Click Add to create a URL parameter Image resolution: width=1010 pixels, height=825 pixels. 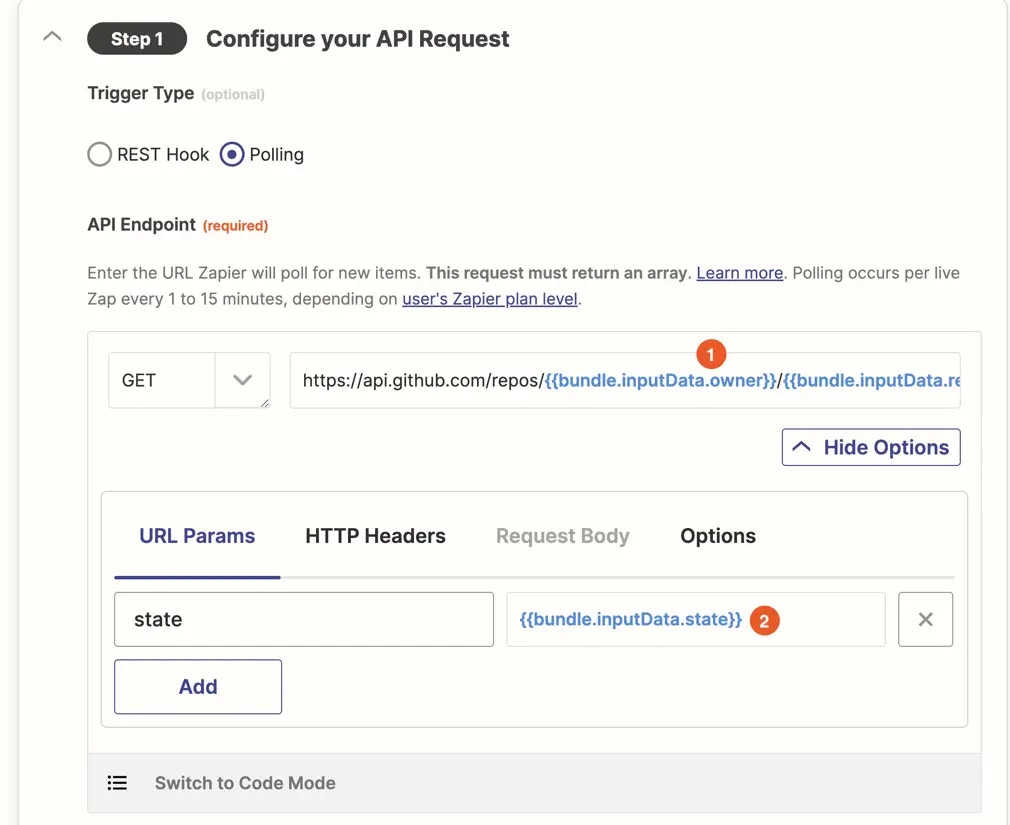pyautogui.click(x=198, y=687)
